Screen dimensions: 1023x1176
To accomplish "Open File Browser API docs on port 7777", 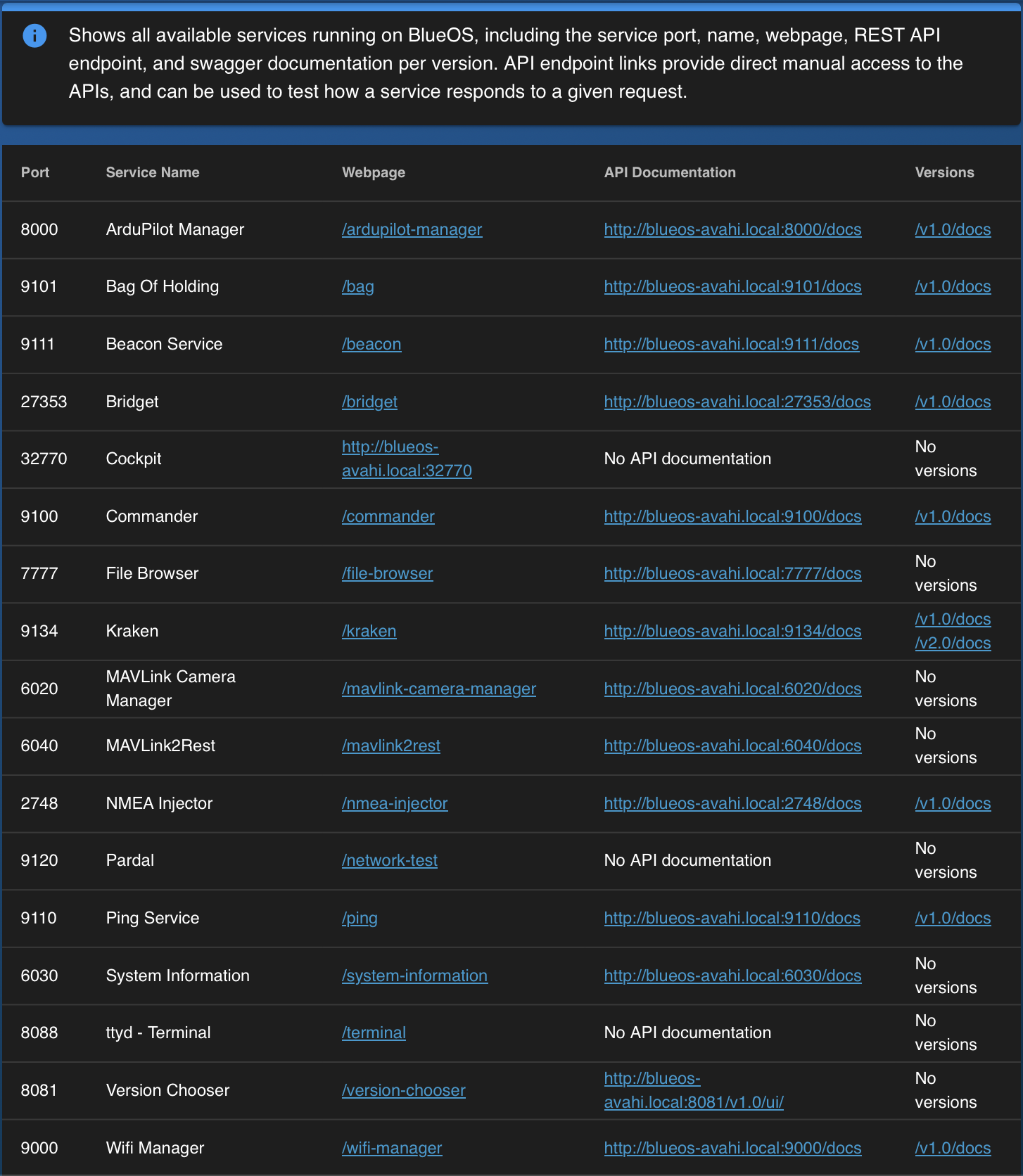I will click(x=732, y=573).
